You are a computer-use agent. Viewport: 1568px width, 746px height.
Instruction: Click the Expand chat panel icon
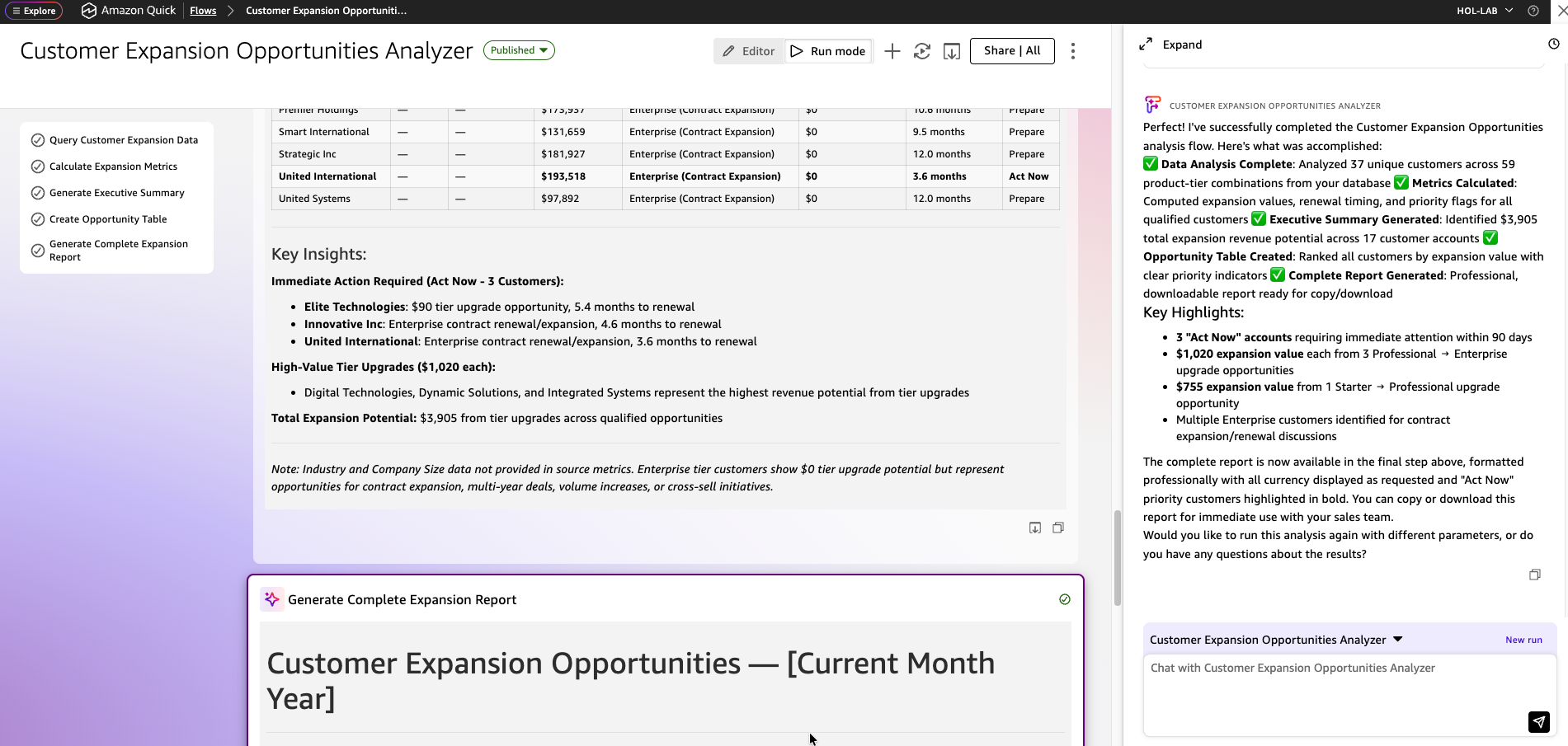tap(1146, 45)
